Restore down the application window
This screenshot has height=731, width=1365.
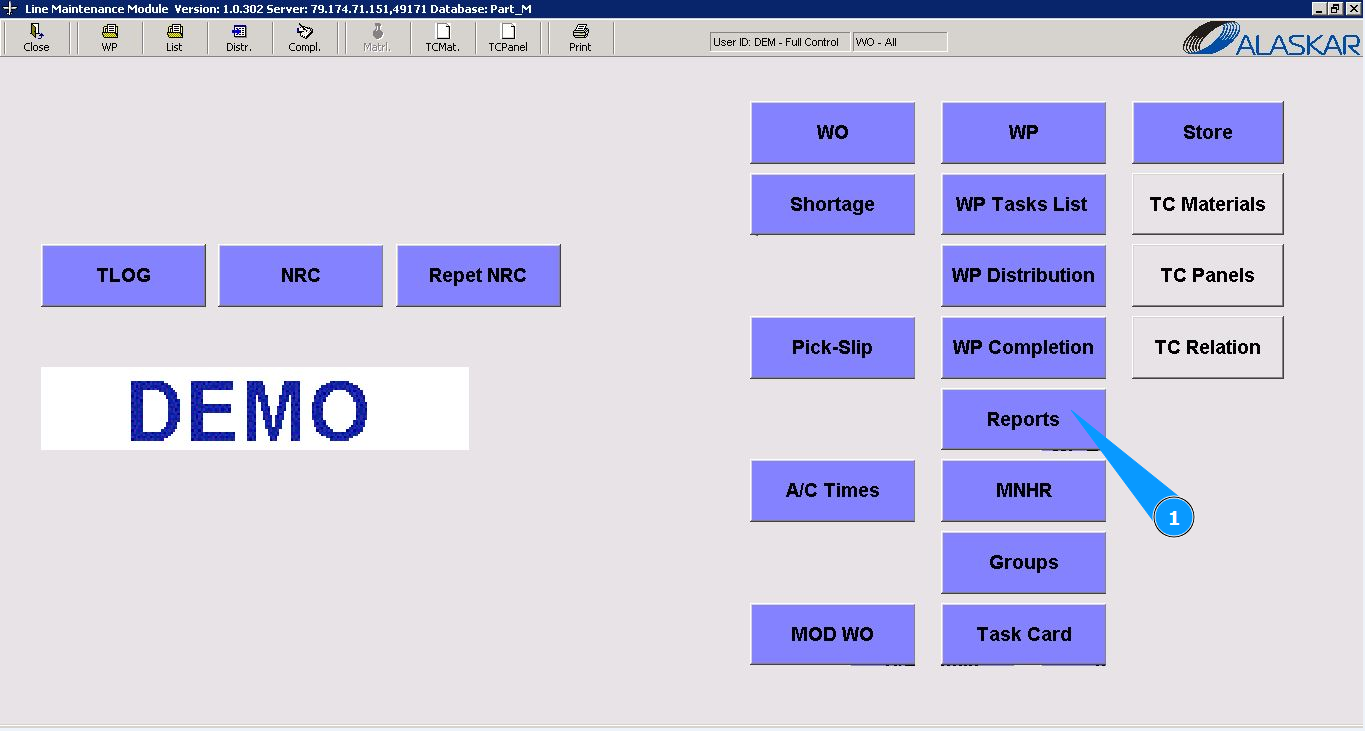point(1335,8)
